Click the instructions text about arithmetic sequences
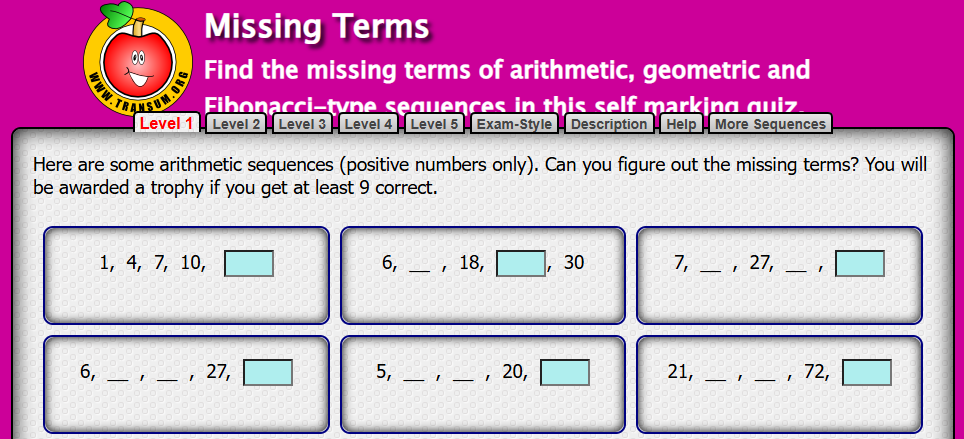Image resolution: width=964 pixels, height=439 pixels. pyautogui.click(x=480, y=176)
